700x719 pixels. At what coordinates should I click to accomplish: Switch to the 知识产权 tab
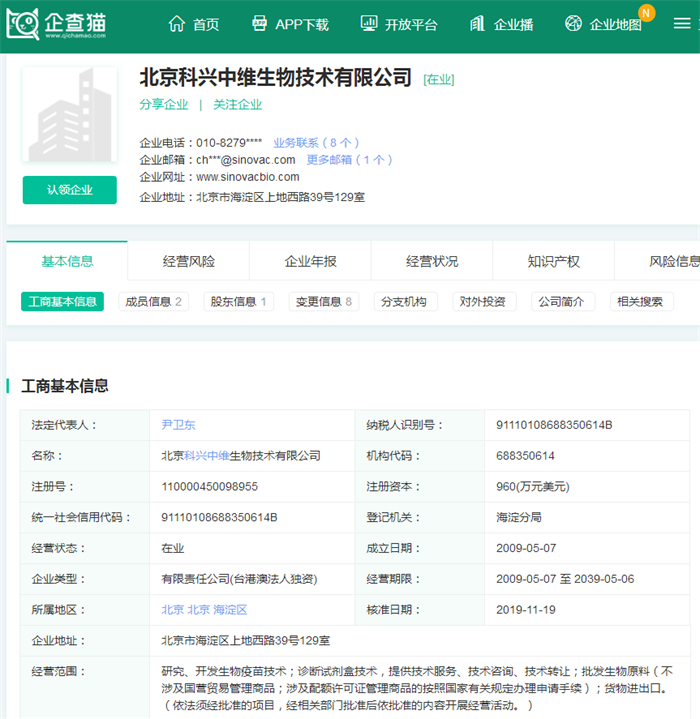click(x=553, y=261)
